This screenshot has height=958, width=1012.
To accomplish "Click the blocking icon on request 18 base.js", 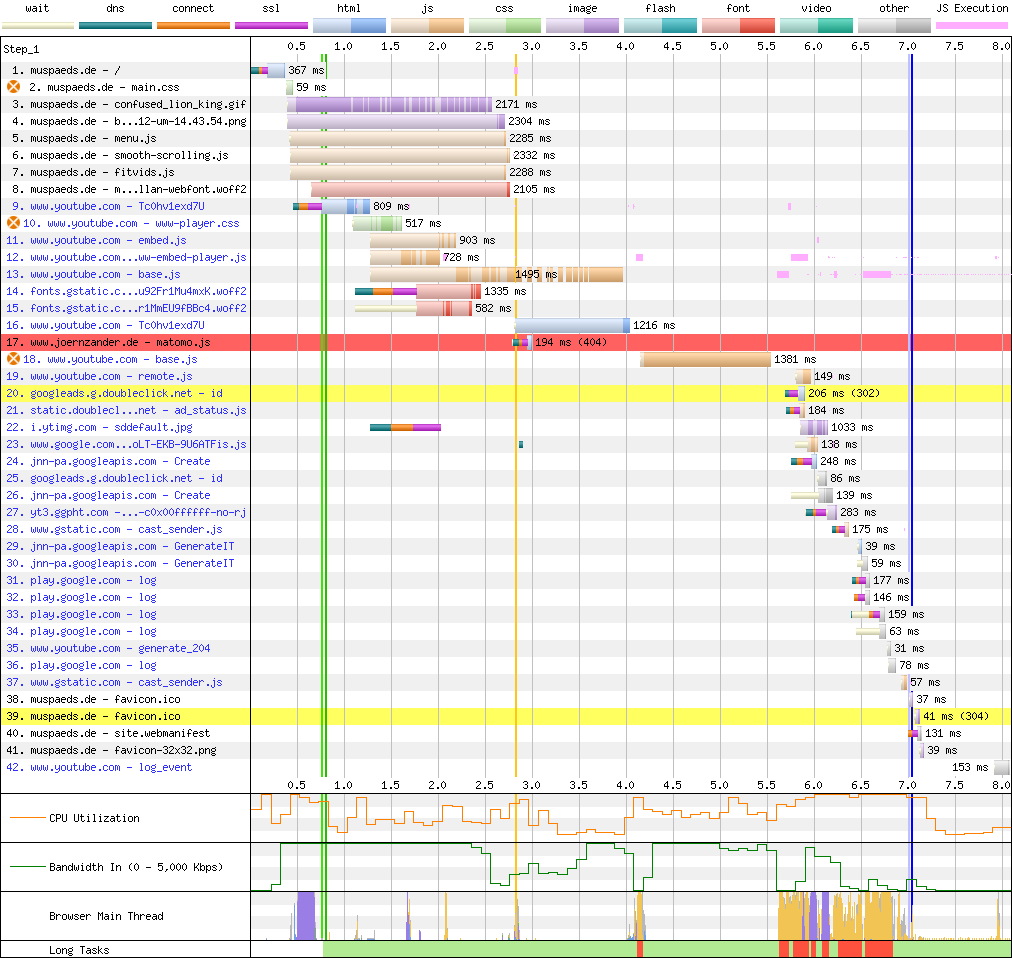I will 14,359.
